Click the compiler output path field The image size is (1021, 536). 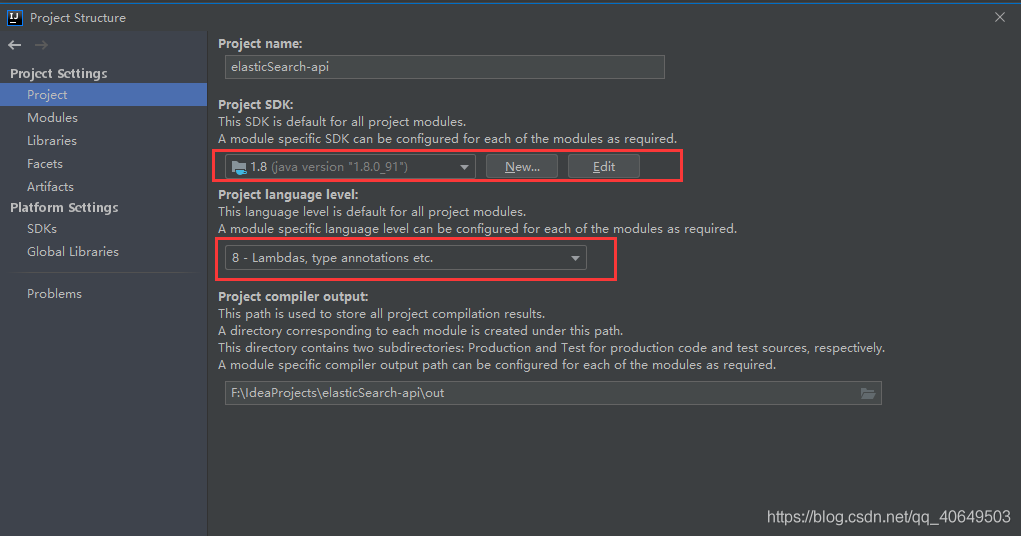[553, 393]
